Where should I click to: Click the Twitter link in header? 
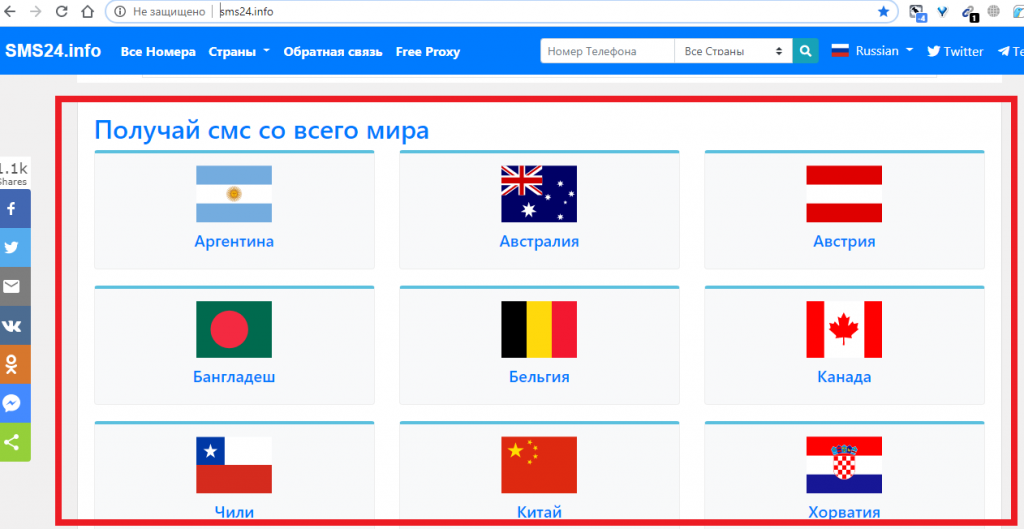pos(955,51)
